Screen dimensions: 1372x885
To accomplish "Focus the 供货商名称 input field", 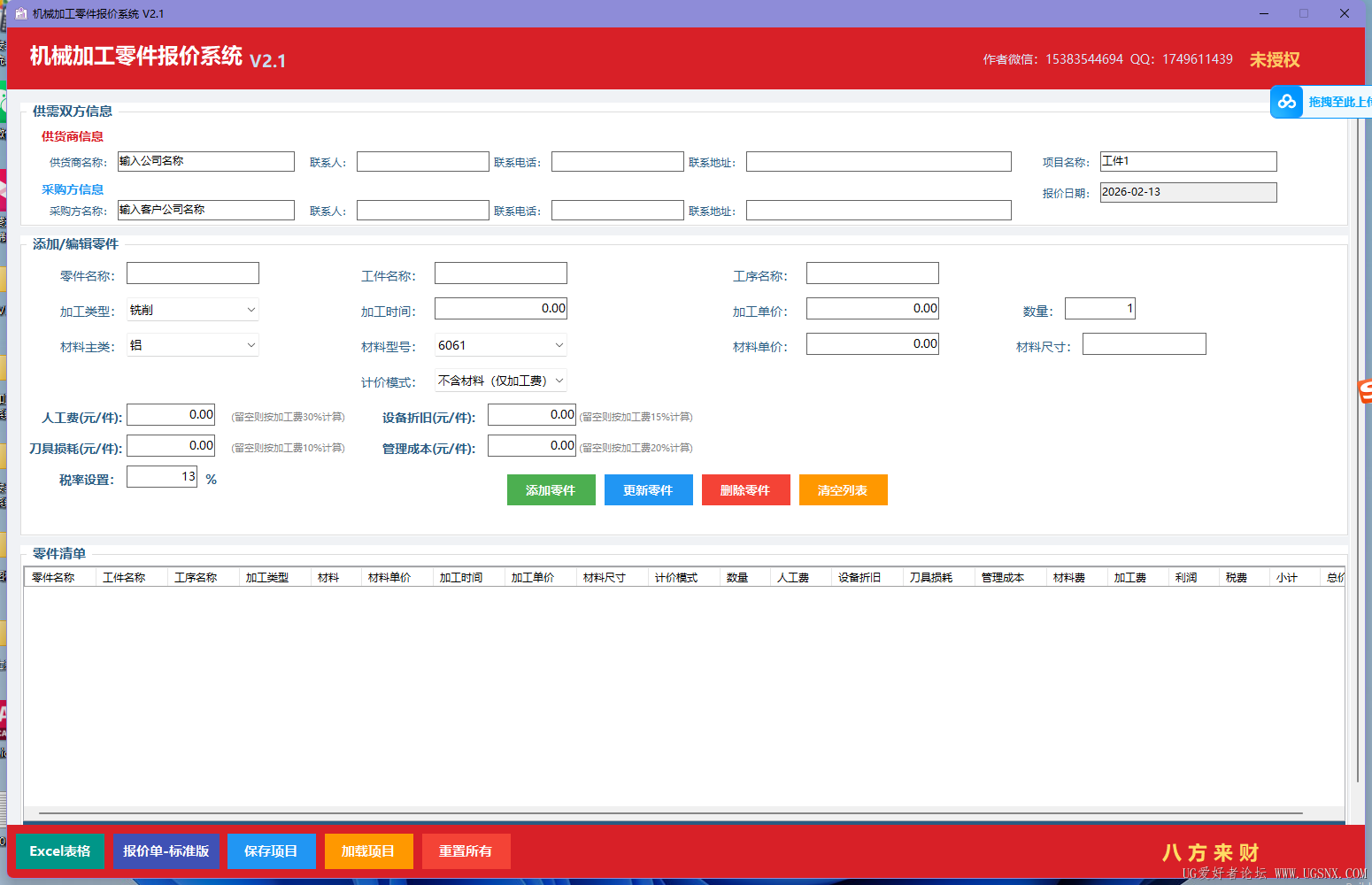I will coord(205,161).
